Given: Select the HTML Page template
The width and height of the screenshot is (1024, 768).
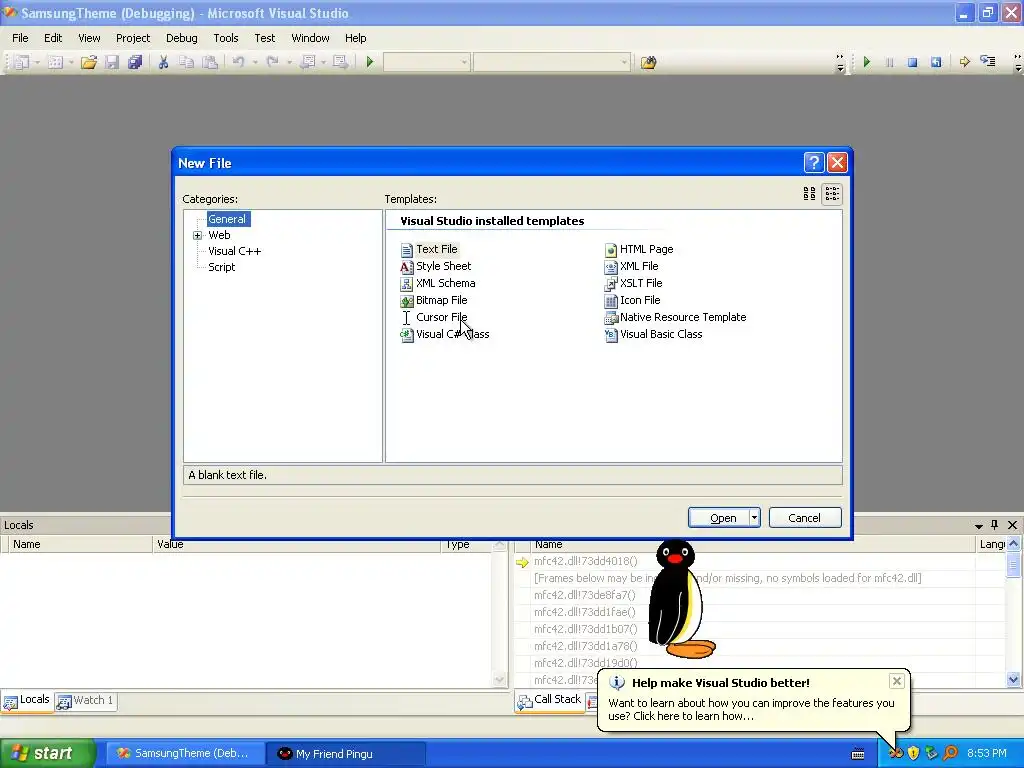Looking at the screenshot, I should click(639, 249).
